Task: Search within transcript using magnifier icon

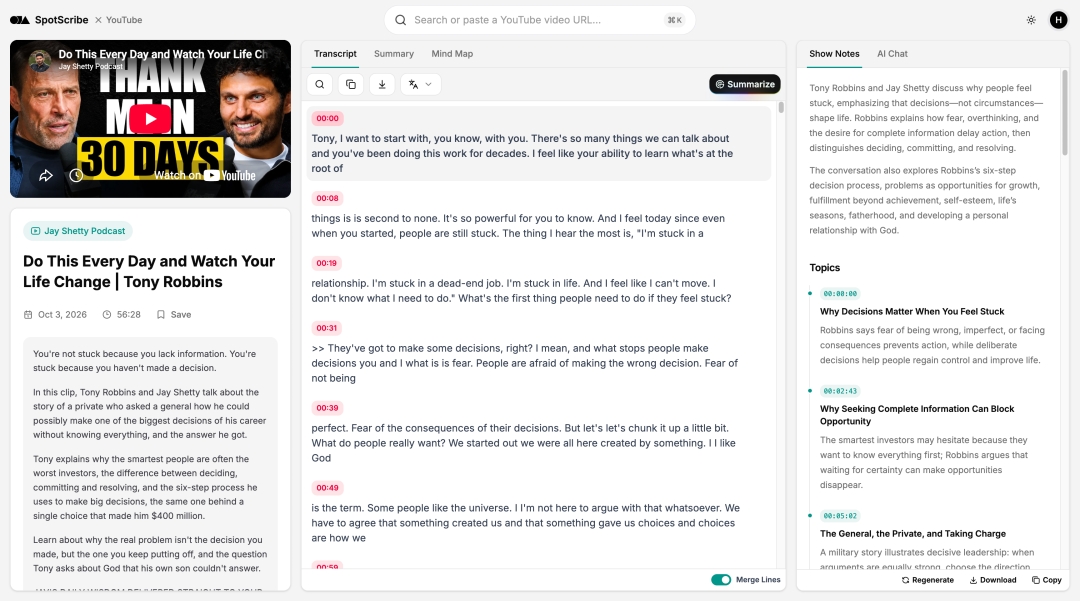Action: tap(320, 84)
